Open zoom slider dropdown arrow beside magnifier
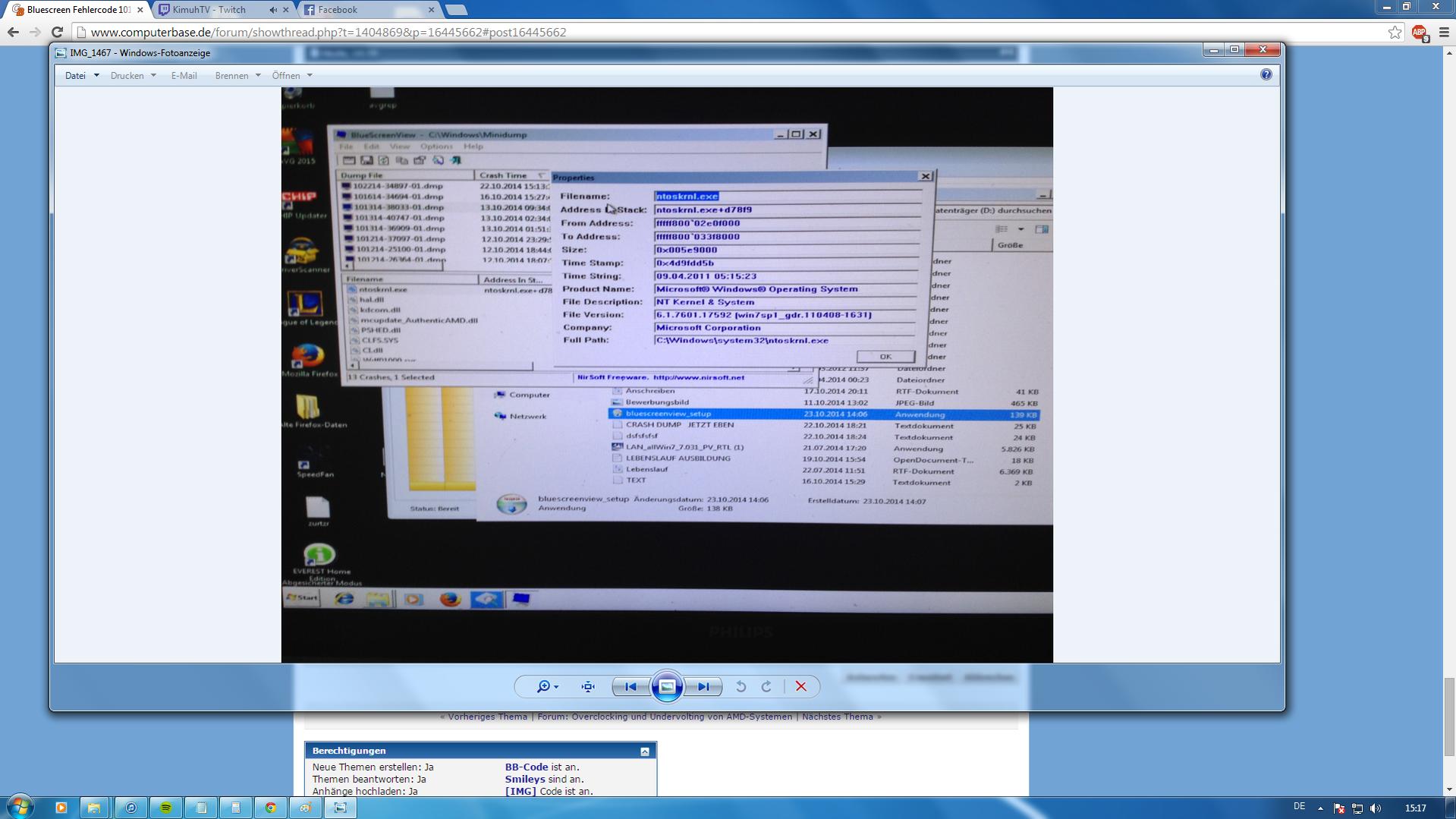Screen dimensions: 1456x819 [556, 687]
